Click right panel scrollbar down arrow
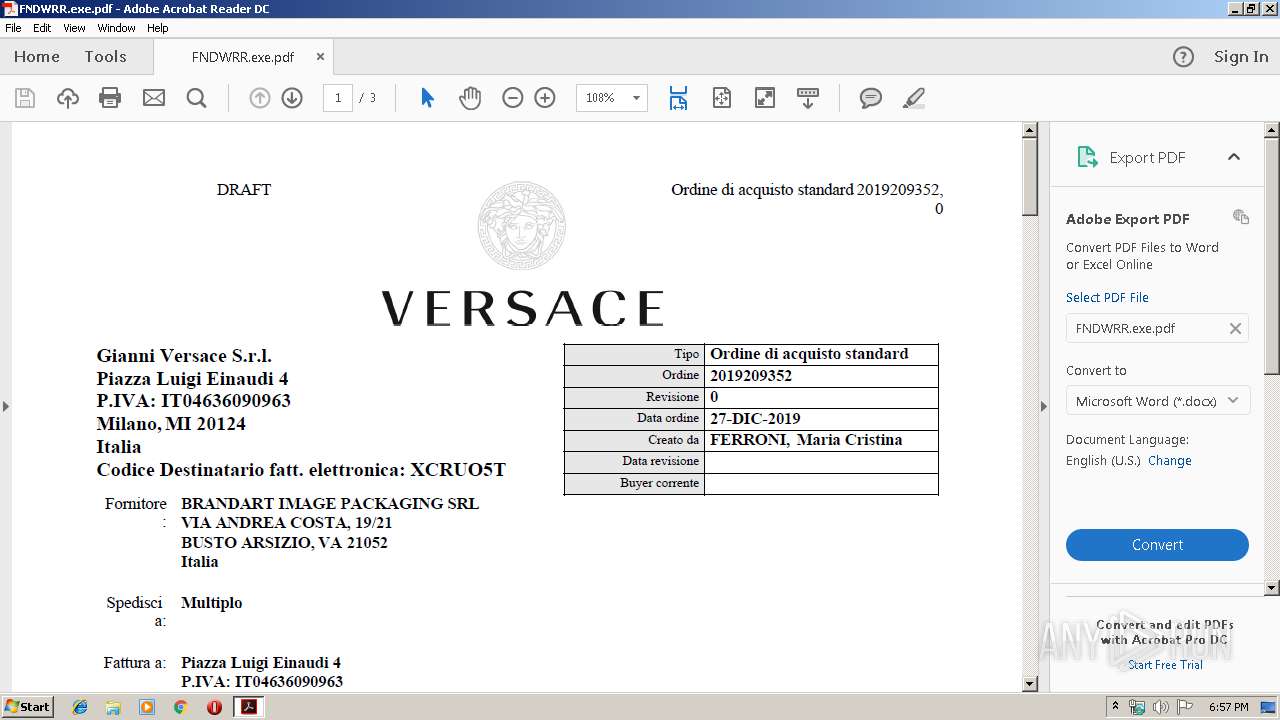 (x=1272, y=588)
